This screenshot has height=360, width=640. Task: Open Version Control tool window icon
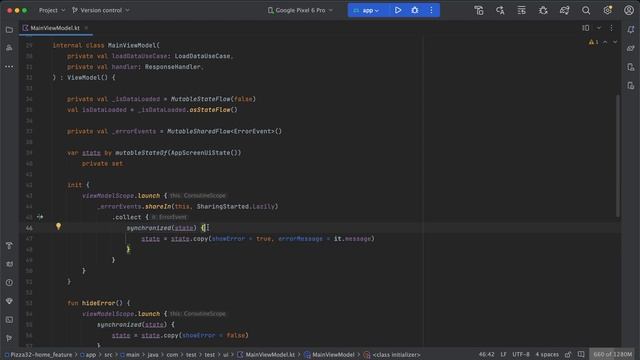9,338
